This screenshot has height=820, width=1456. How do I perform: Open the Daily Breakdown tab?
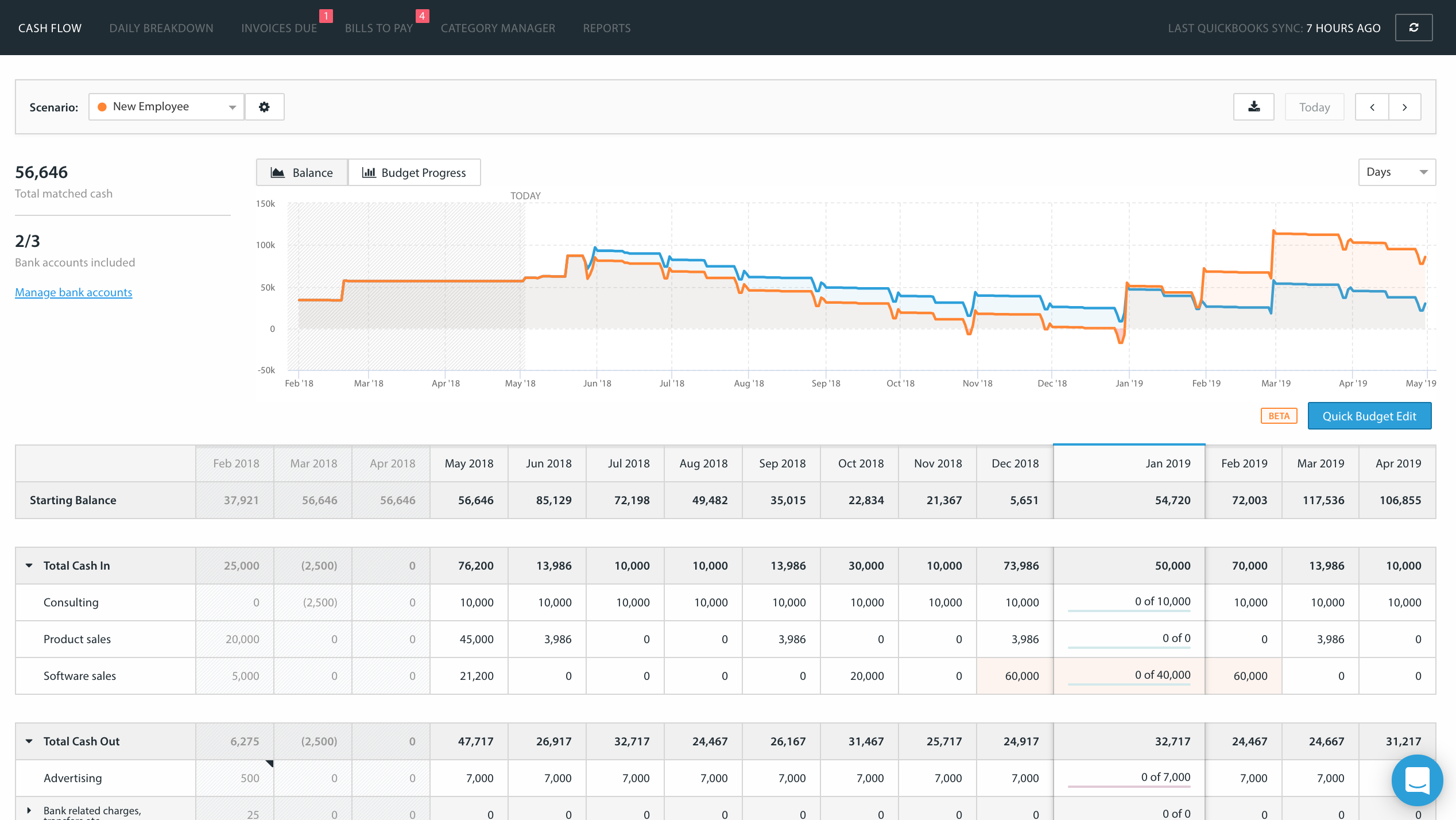(x=161, y=28)
